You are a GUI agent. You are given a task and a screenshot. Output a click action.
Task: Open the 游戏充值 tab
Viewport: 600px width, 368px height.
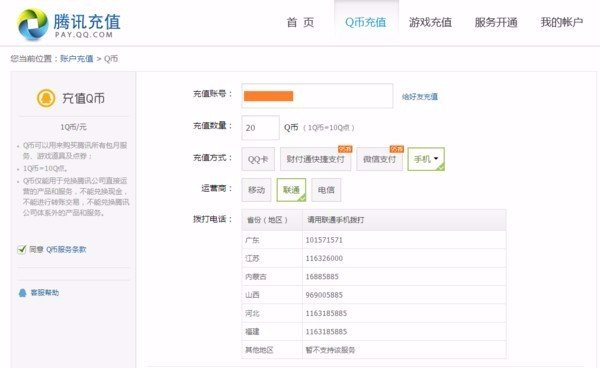(430, 23)
